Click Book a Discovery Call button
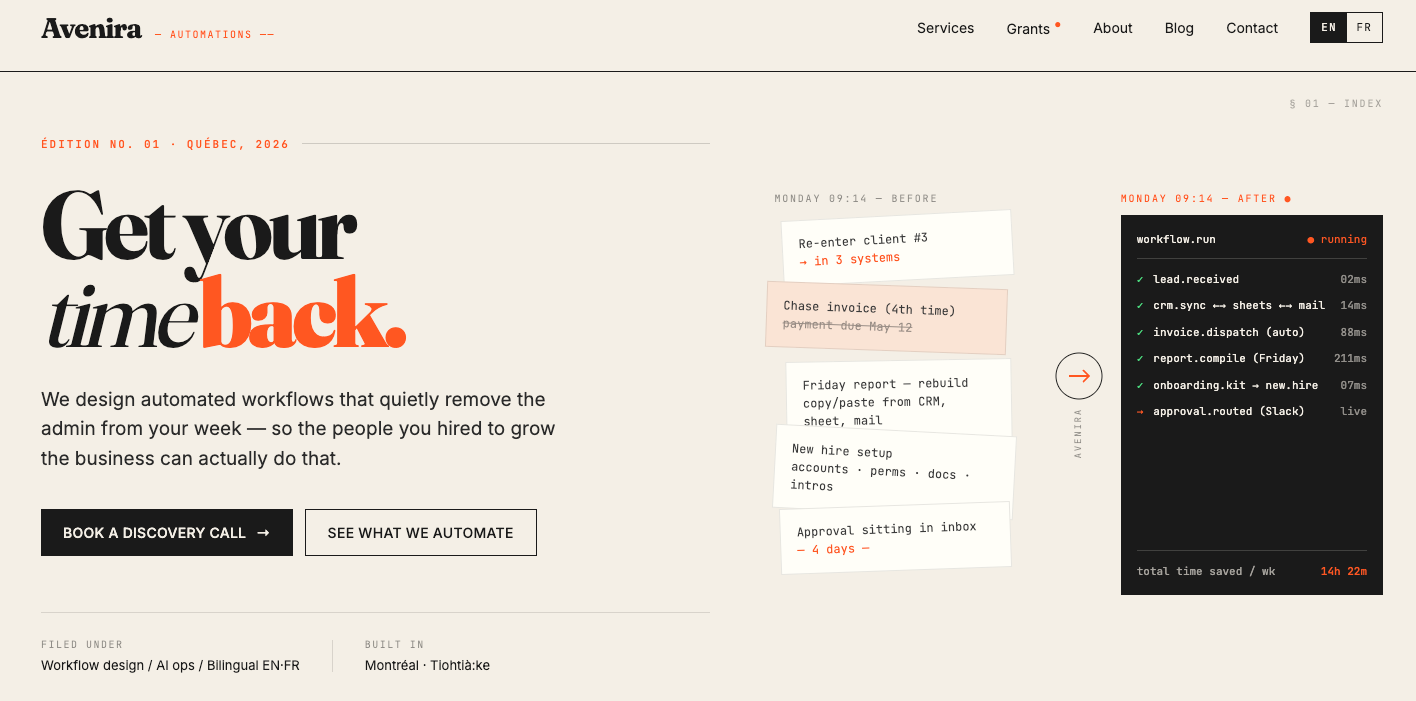The image size is (1416, 701). tap(167, 532)
